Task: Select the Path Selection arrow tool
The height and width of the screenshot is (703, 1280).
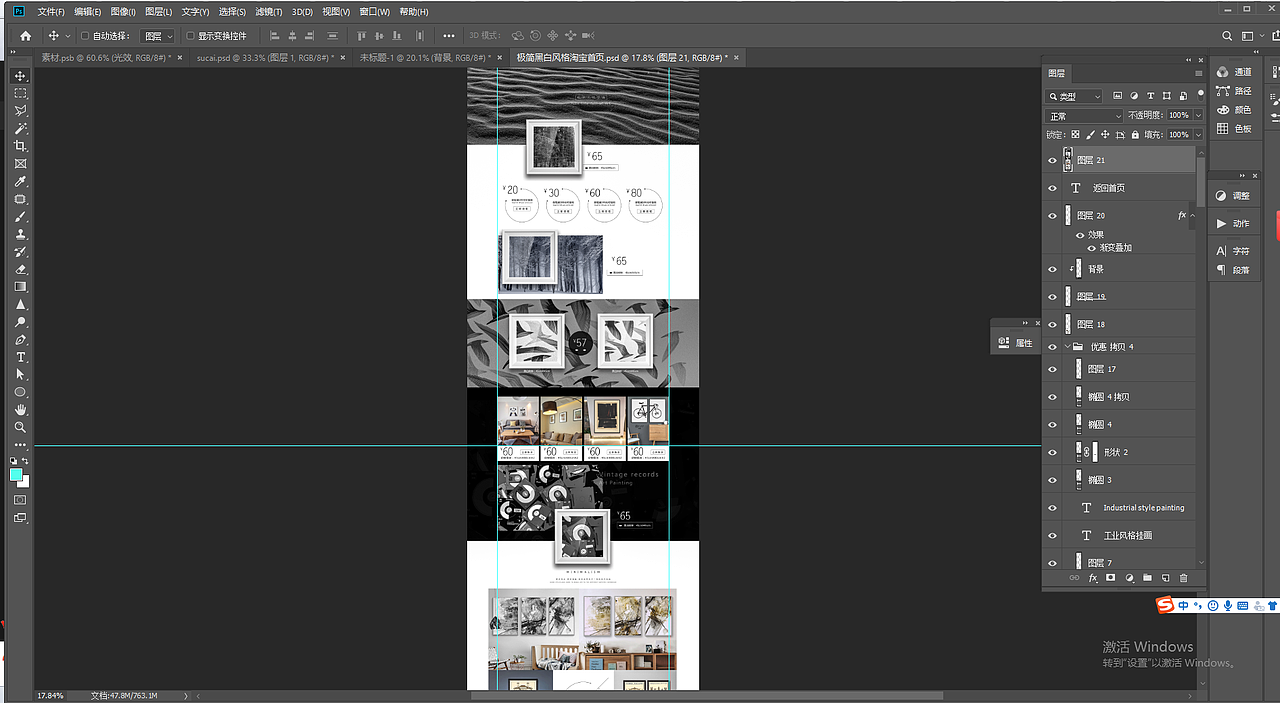Action: 20,375
